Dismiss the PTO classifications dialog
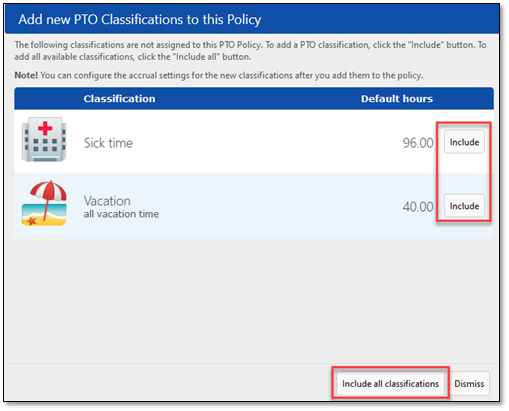 (469, 384)
